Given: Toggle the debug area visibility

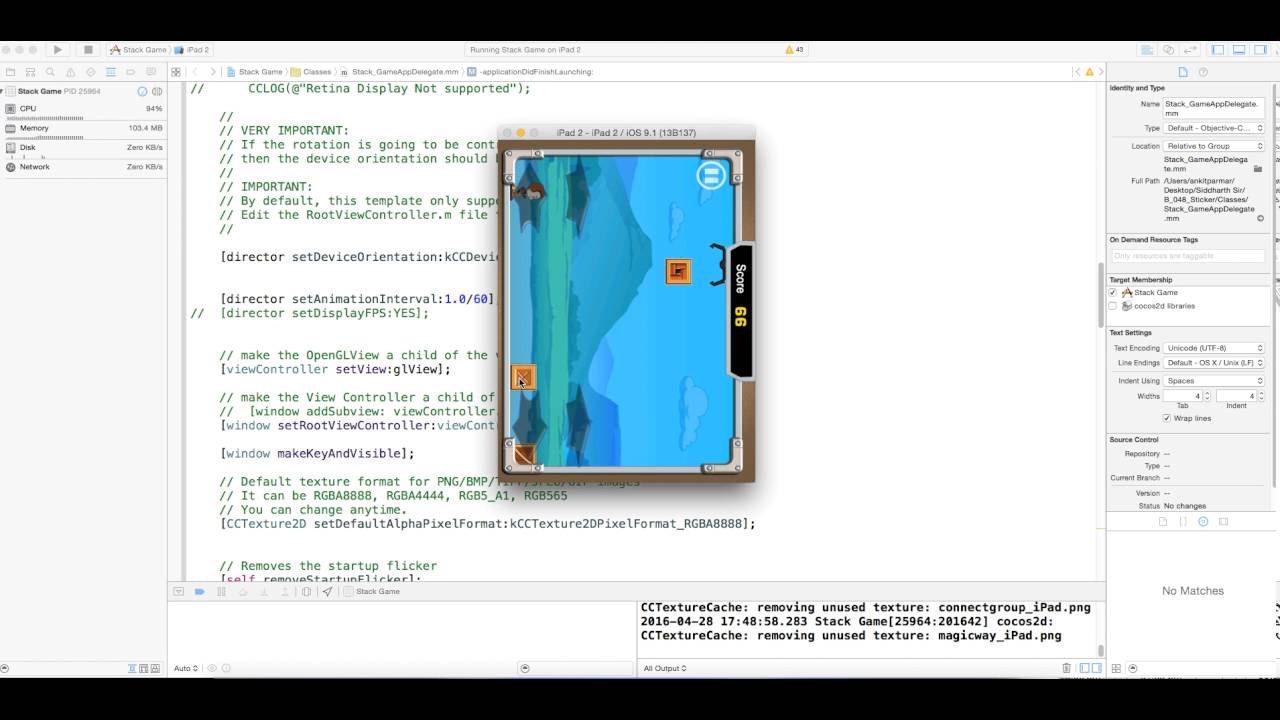Looking at the screenshot, I should 1238,50.
